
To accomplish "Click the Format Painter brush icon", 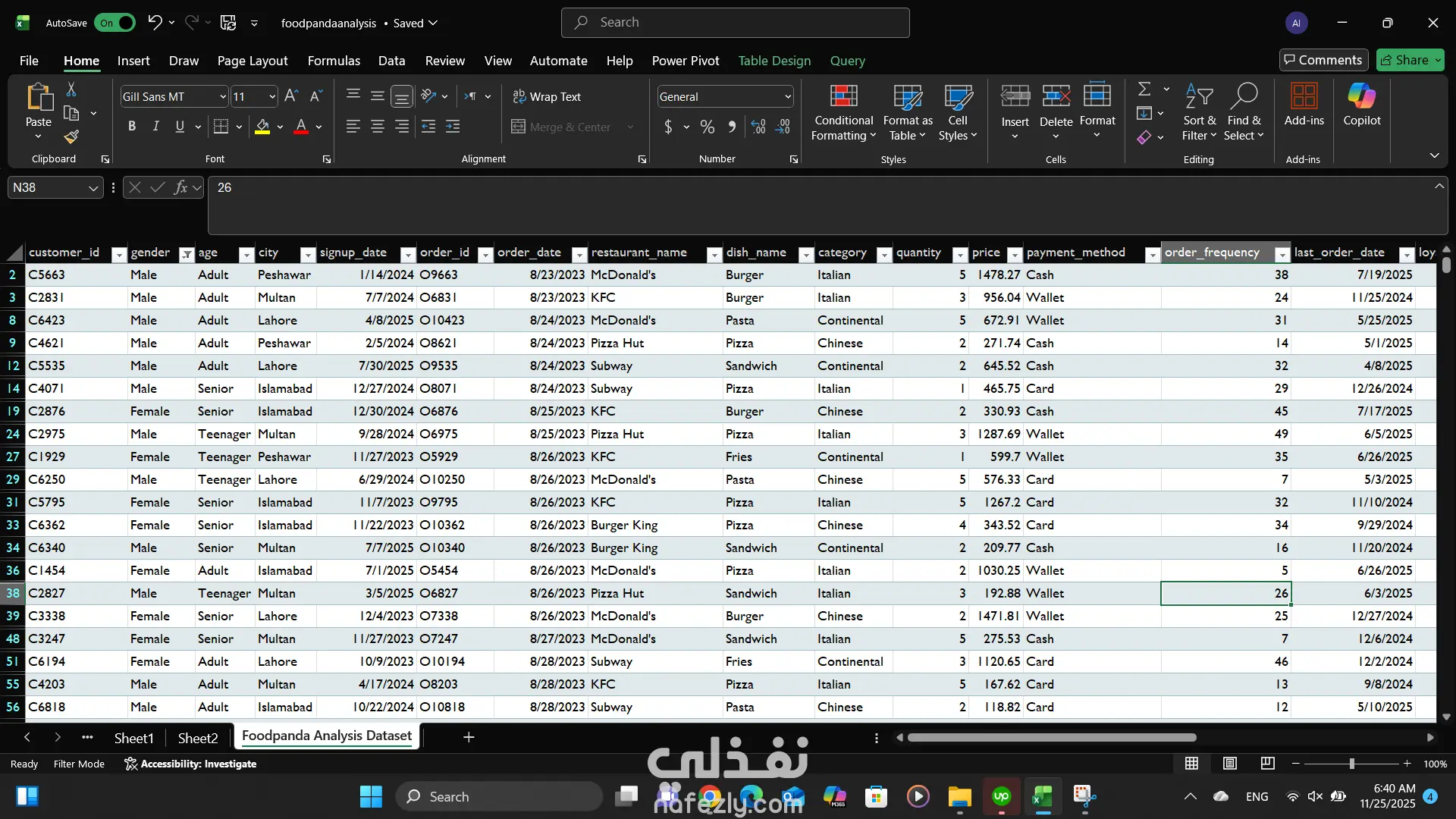I will coord(71,137).
